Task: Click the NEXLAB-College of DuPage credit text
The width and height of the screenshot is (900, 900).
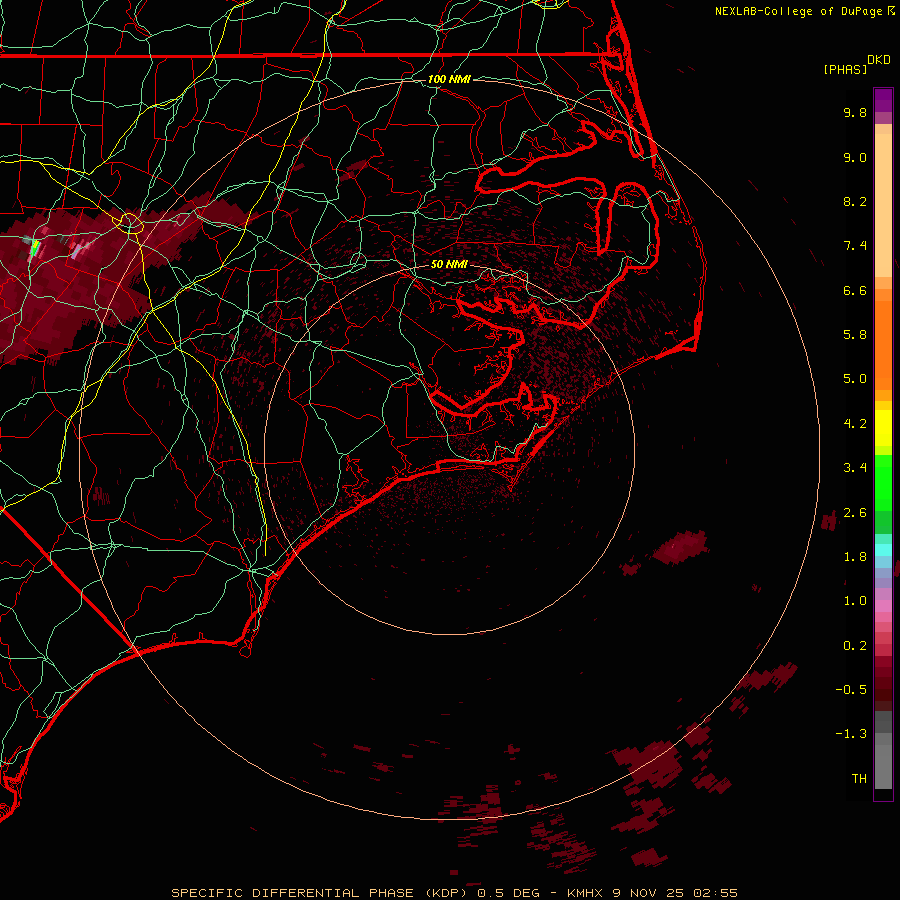Action: point(799,11)
